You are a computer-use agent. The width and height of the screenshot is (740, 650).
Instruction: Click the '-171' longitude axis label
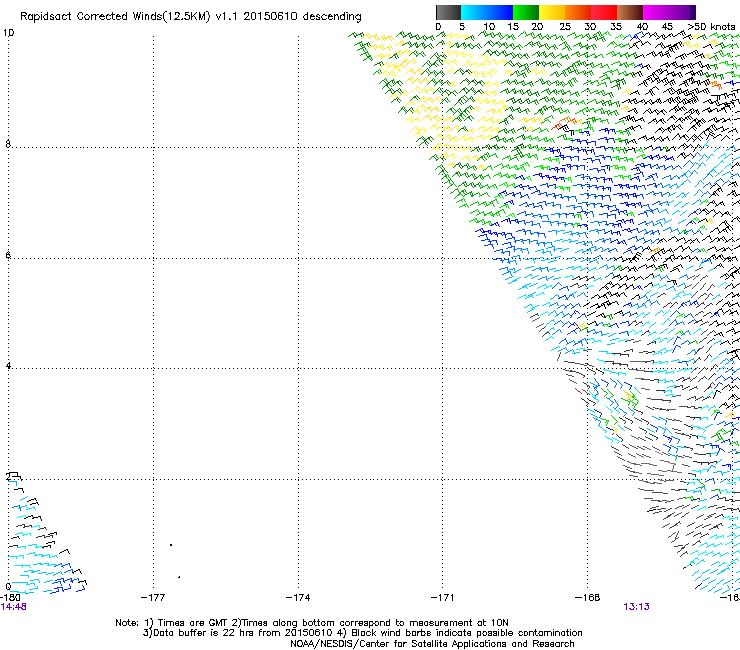coord(443,598)
